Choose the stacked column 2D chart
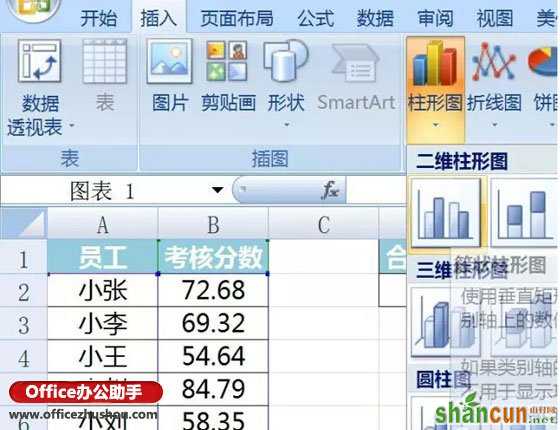 pyautogui.click(x=525, y=213)
